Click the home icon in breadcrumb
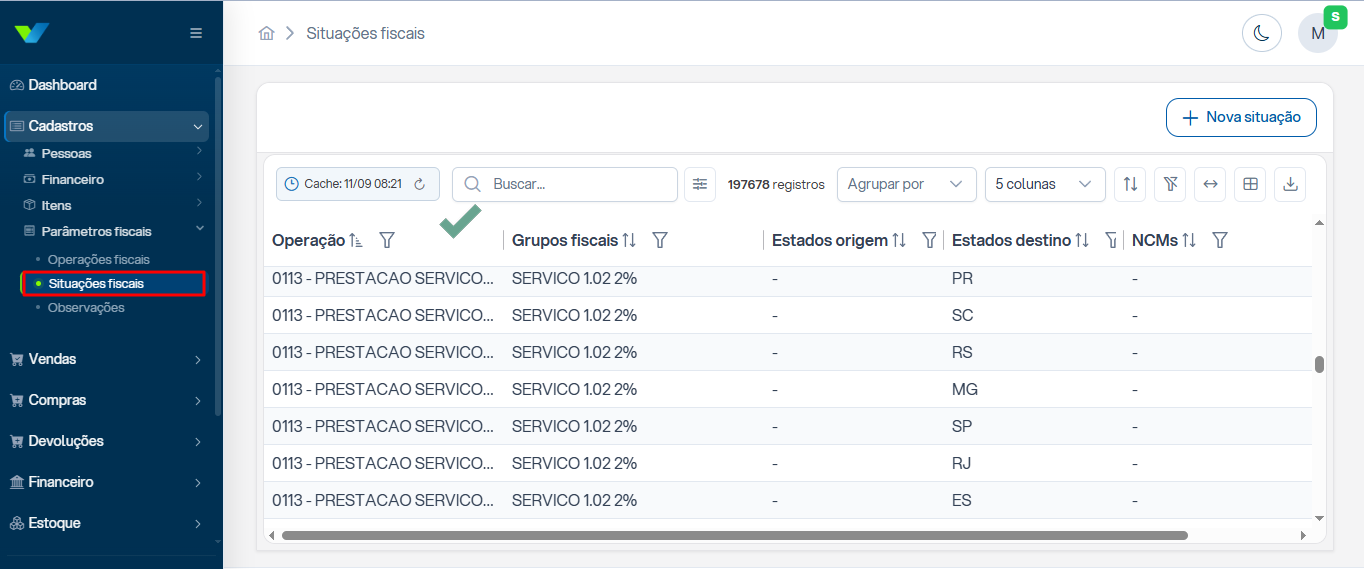1364x569 pixels. [266, 33]
